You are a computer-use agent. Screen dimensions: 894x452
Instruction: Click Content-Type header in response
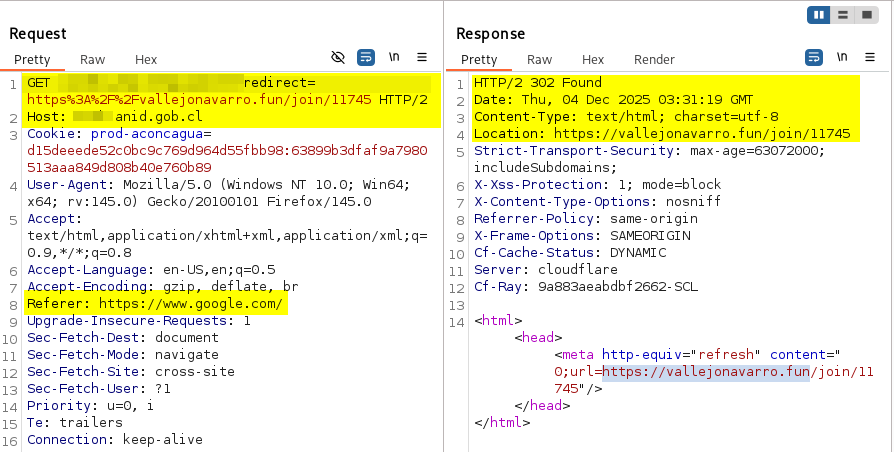626,117
